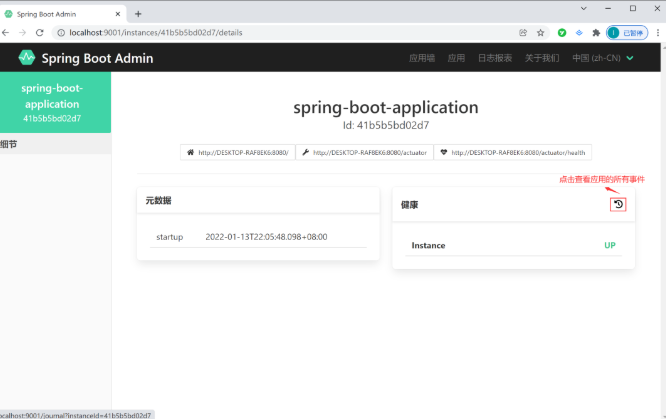The width and height of the screenshot is (666, 419).
Task: Open the Chrome three-dot menu
Action: click(658, 33)
